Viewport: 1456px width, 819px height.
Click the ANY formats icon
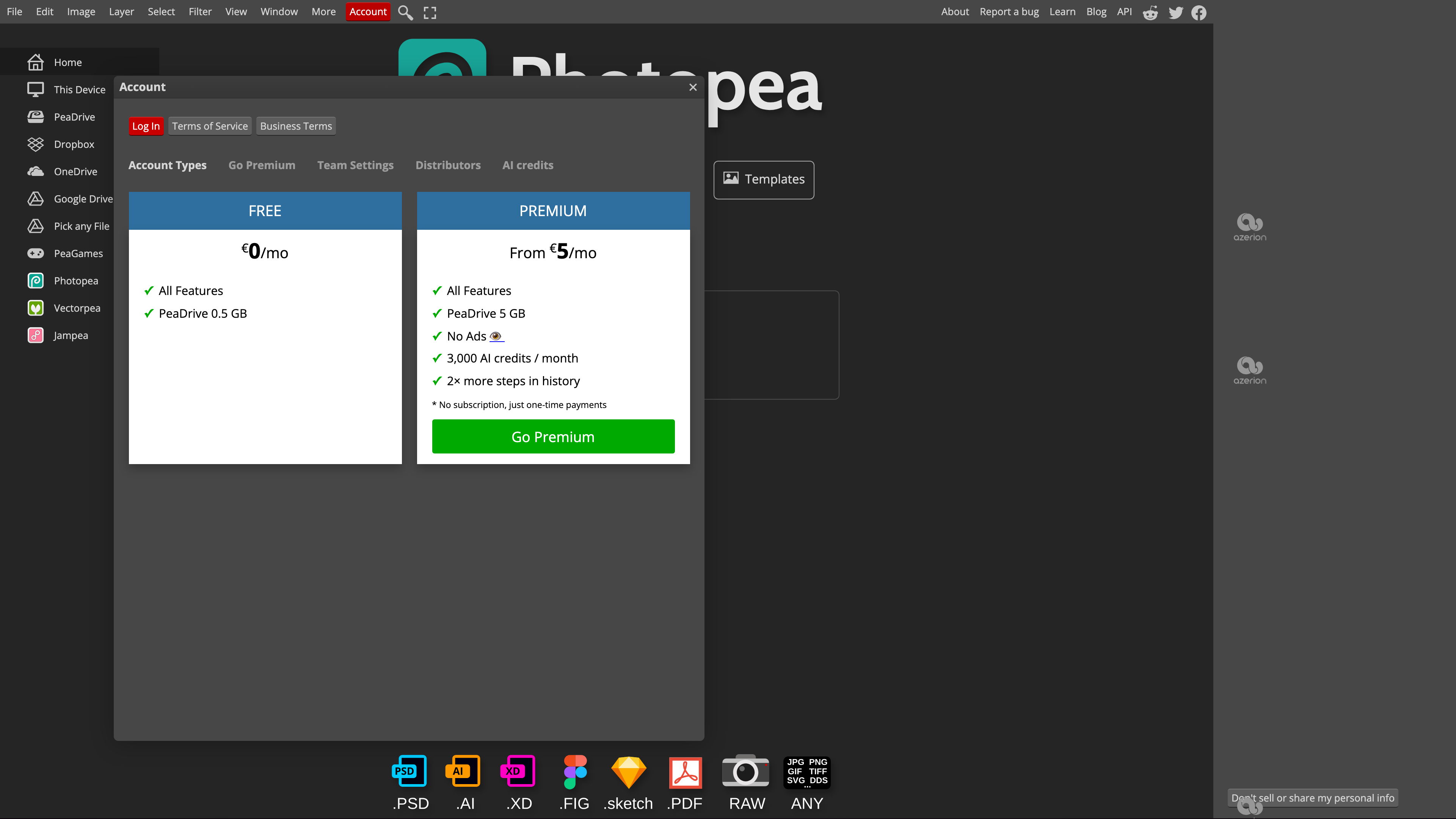click(807, 772)
